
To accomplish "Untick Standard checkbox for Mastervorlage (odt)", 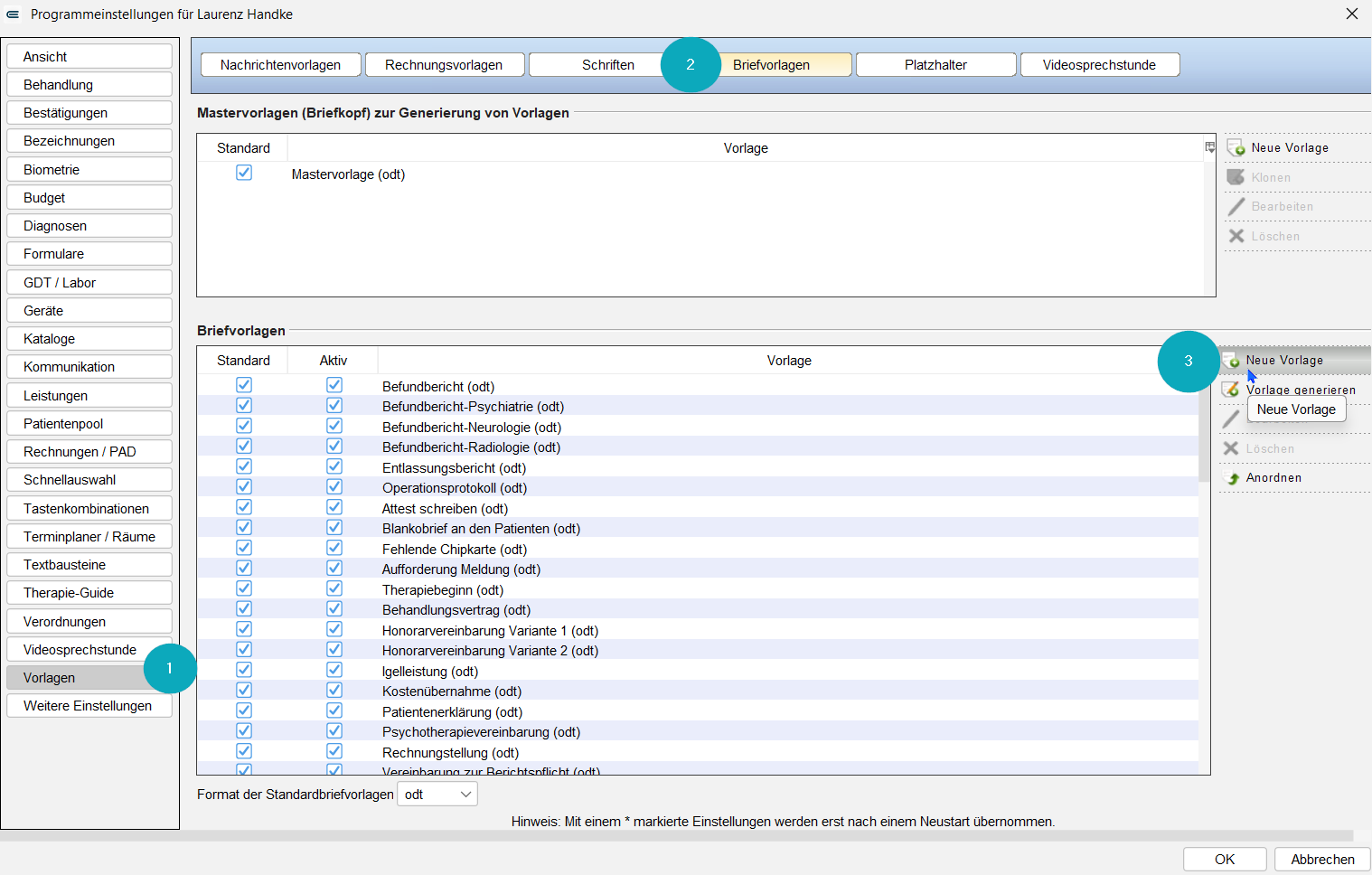I will click(x=244, y=173).
